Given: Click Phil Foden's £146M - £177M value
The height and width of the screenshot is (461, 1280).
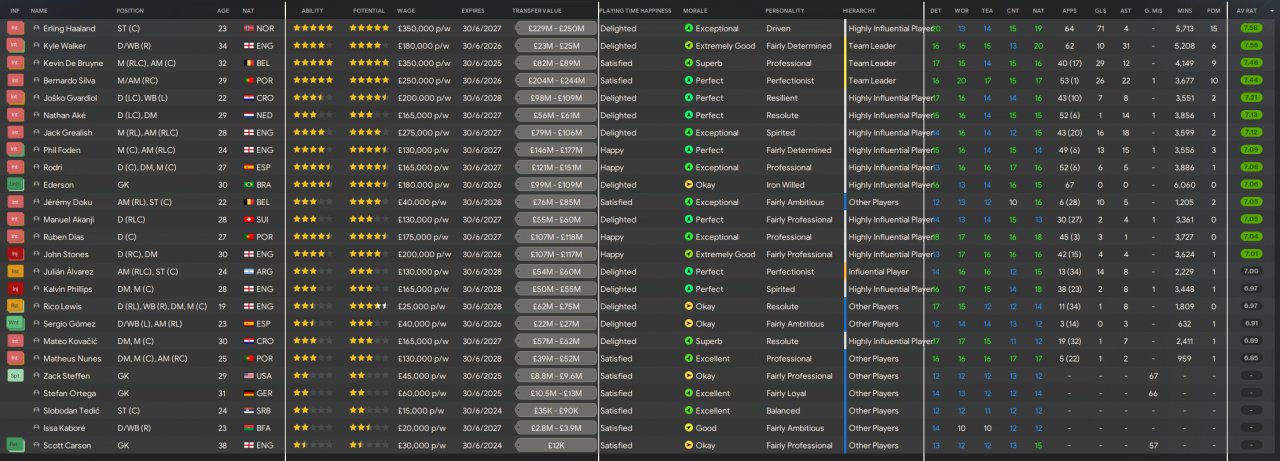Looking at the screenshot, I should pos(556,150).
